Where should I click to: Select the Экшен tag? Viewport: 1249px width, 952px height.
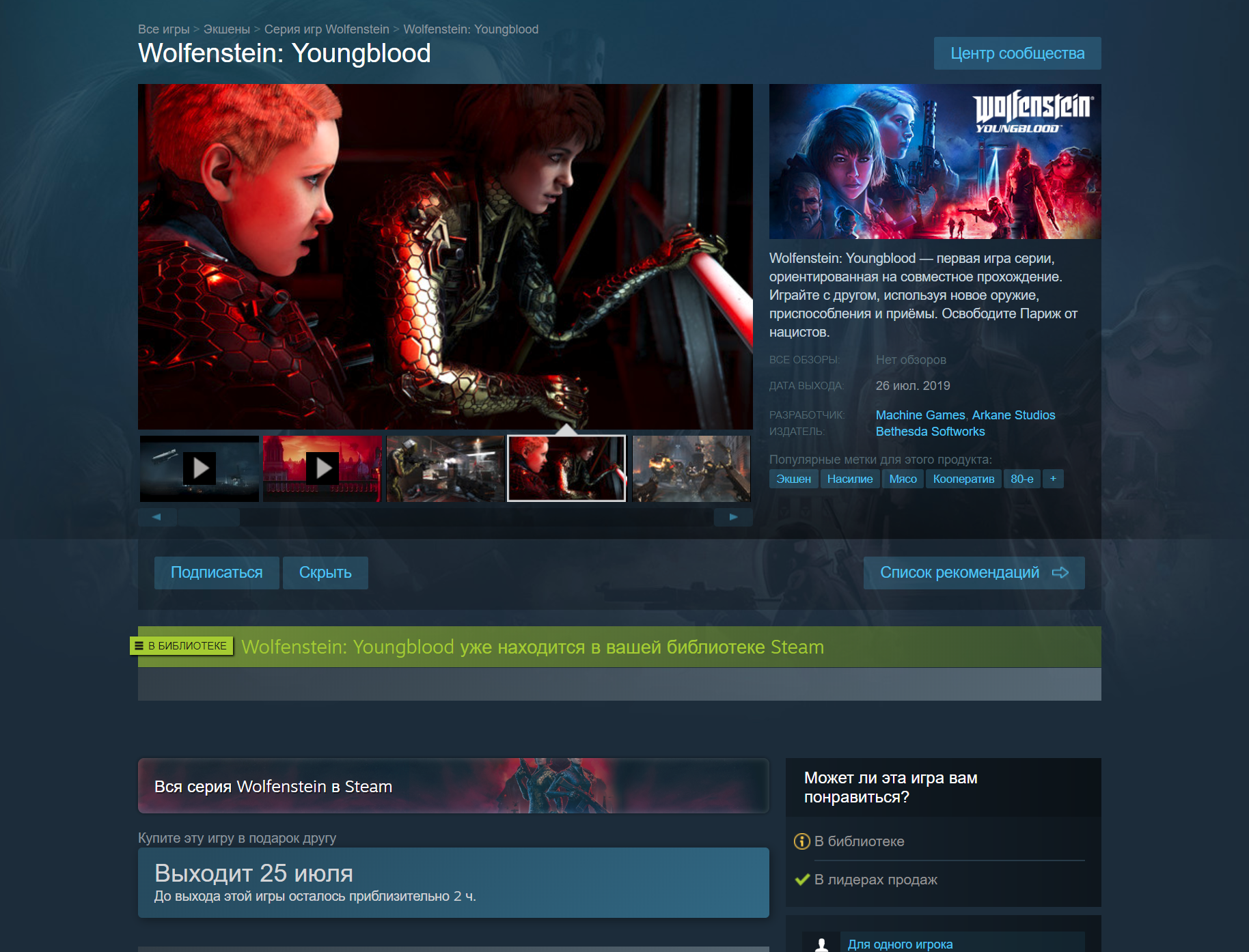793,479
